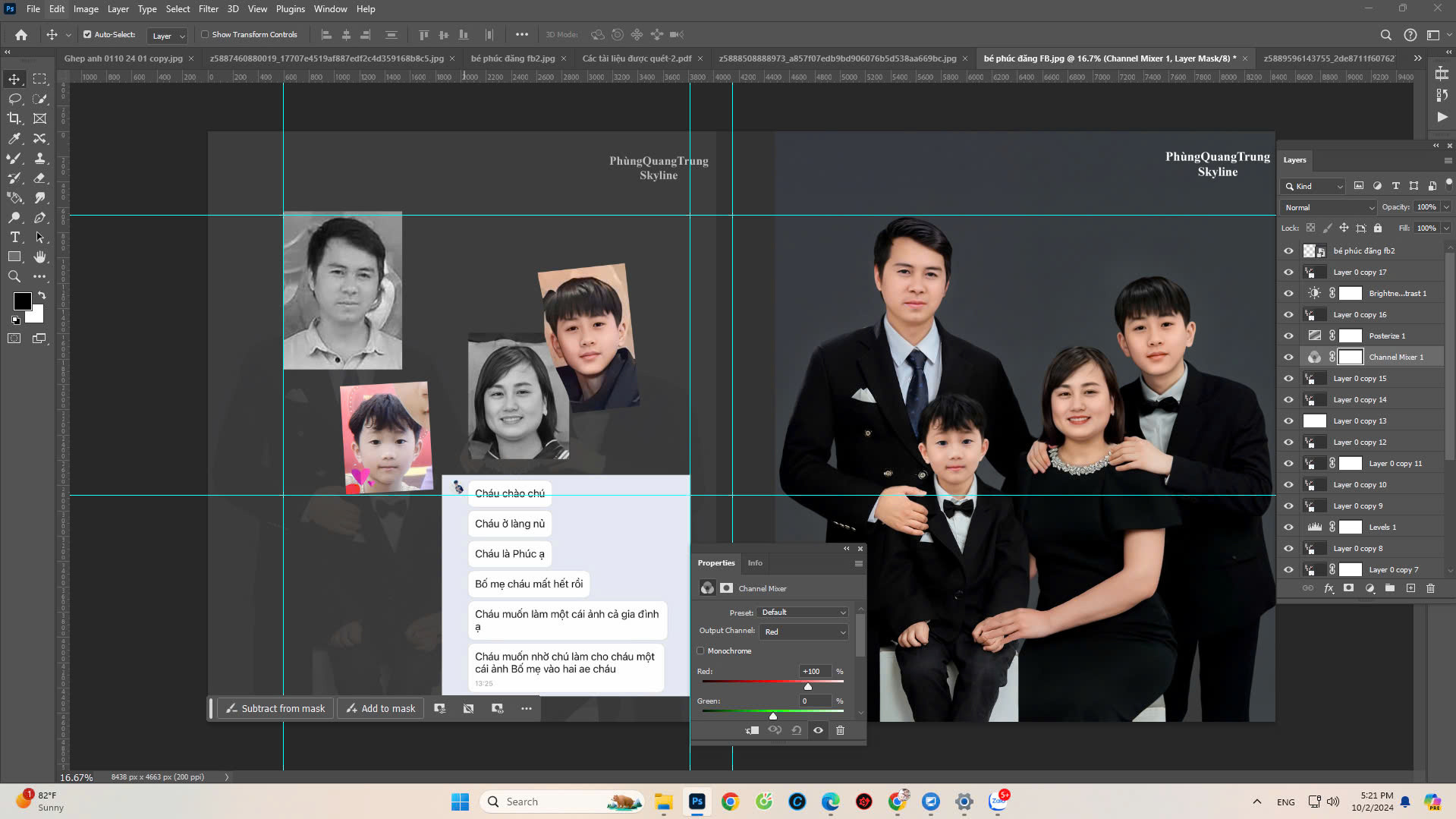Image resolution: width=1456 pixels, height=819 pixels.
Task: Hide the Posterize 1 layer
Action: 1288,335
